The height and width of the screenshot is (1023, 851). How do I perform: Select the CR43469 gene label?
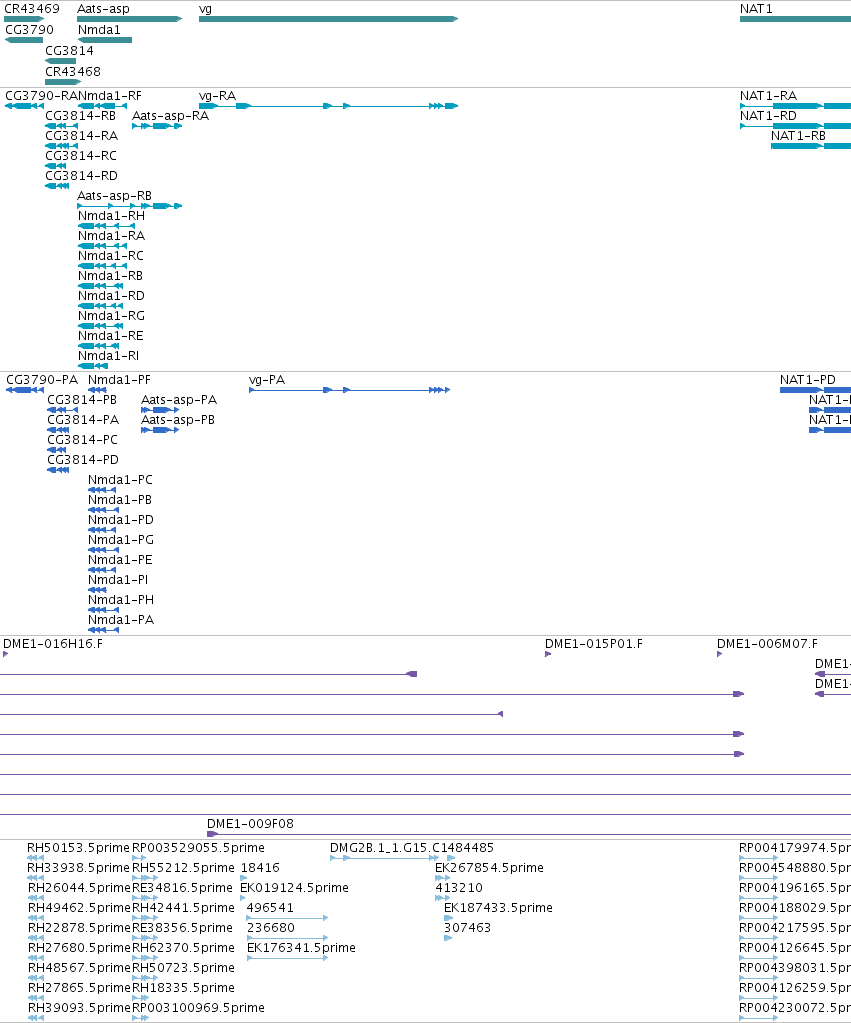click(x=32, y=9)
